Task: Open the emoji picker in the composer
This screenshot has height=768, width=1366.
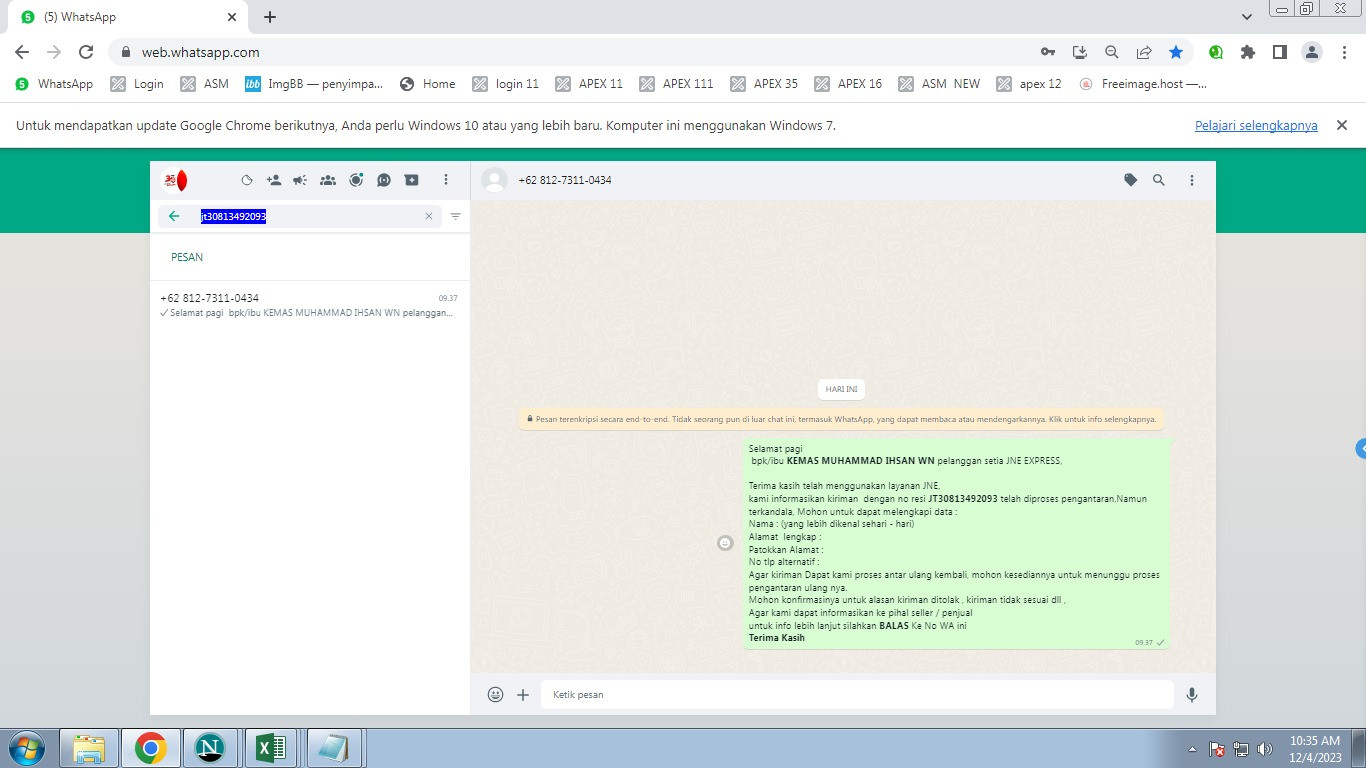Action: 495,694
